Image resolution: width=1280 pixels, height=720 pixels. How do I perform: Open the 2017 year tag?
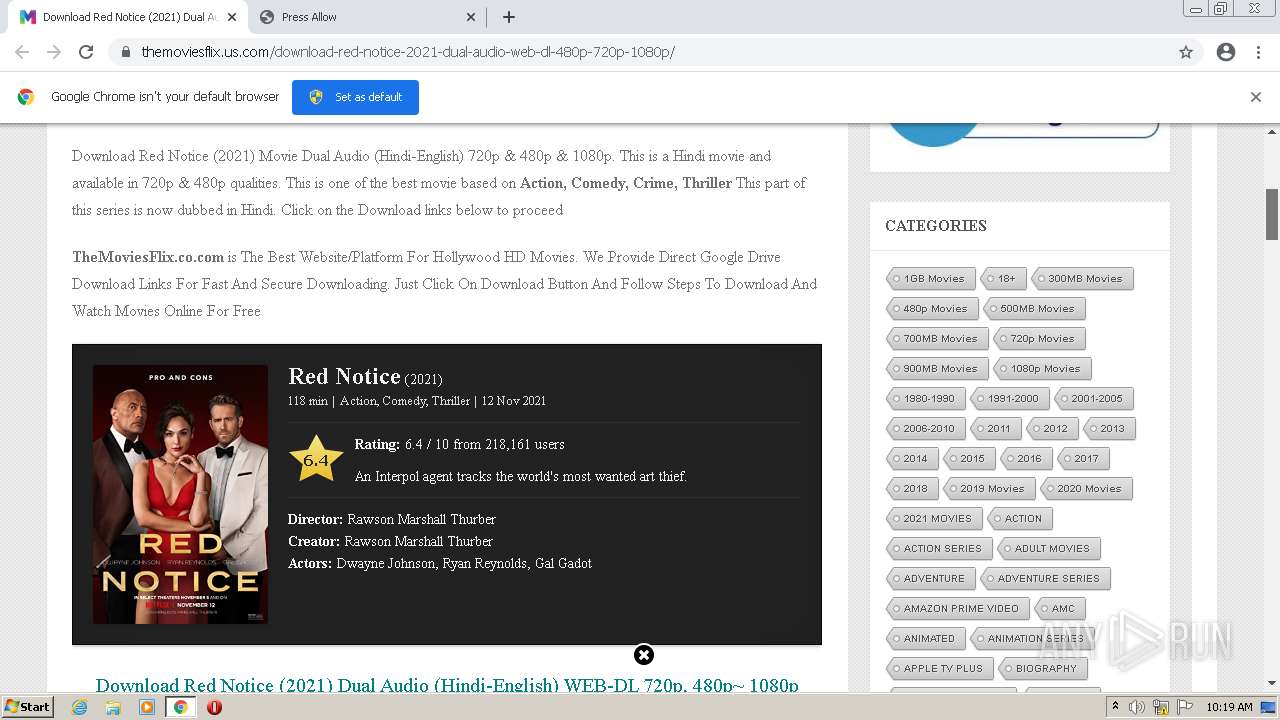[1081, 459]
